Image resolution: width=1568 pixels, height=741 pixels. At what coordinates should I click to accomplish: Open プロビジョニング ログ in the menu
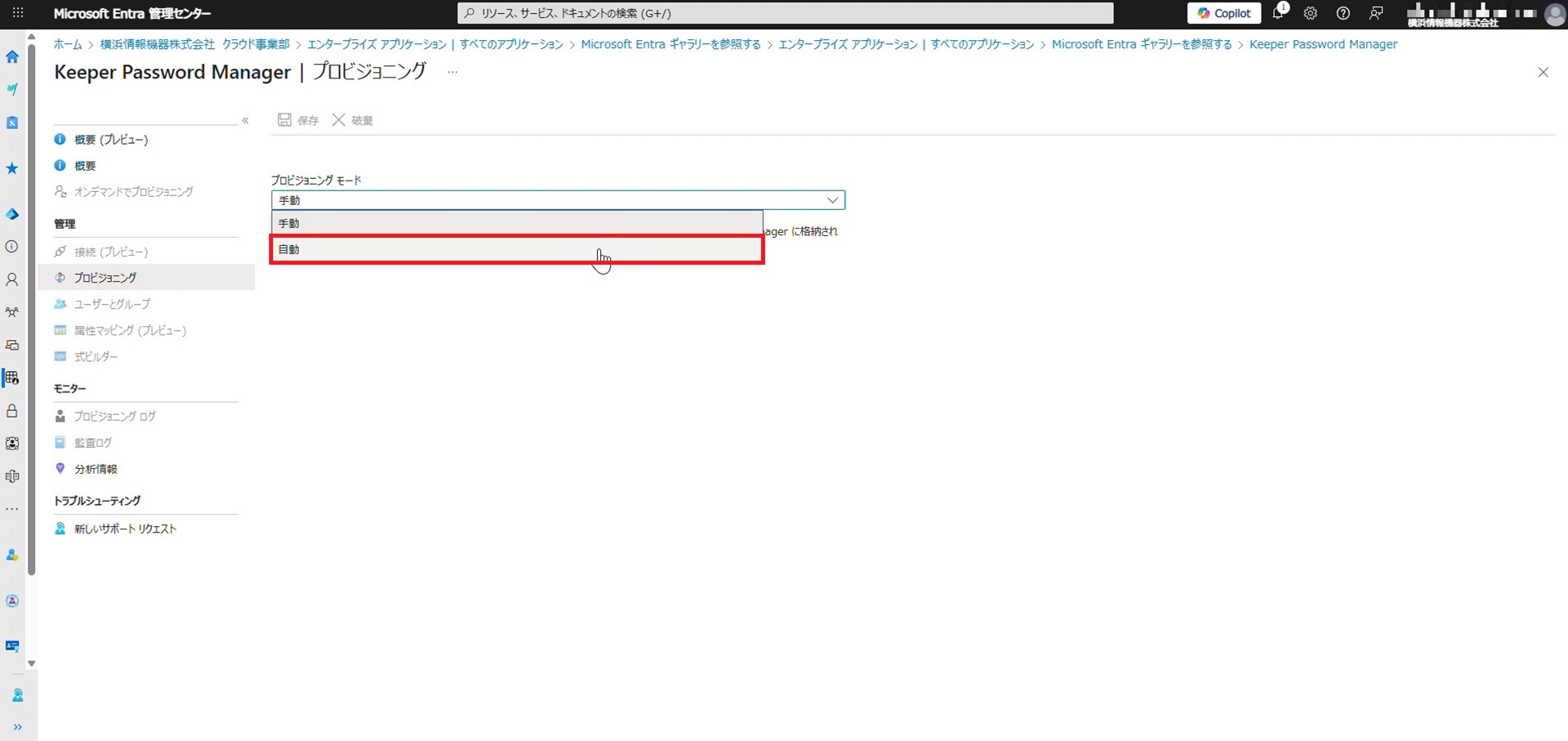[114, 417]
